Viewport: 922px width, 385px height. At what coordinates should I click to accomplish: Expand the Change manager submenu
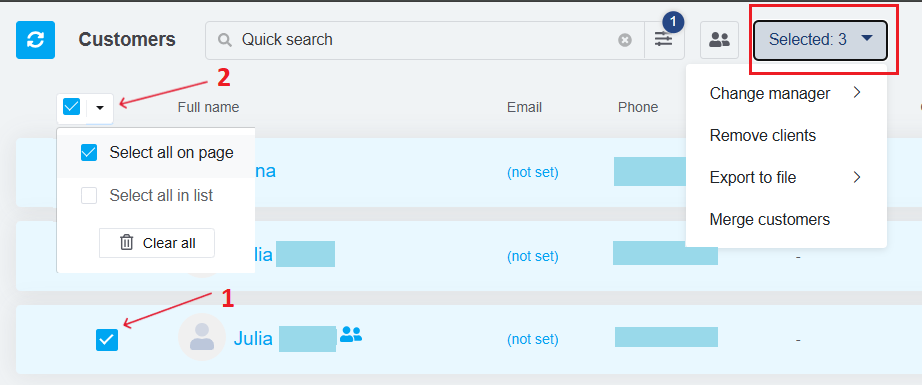786,93
